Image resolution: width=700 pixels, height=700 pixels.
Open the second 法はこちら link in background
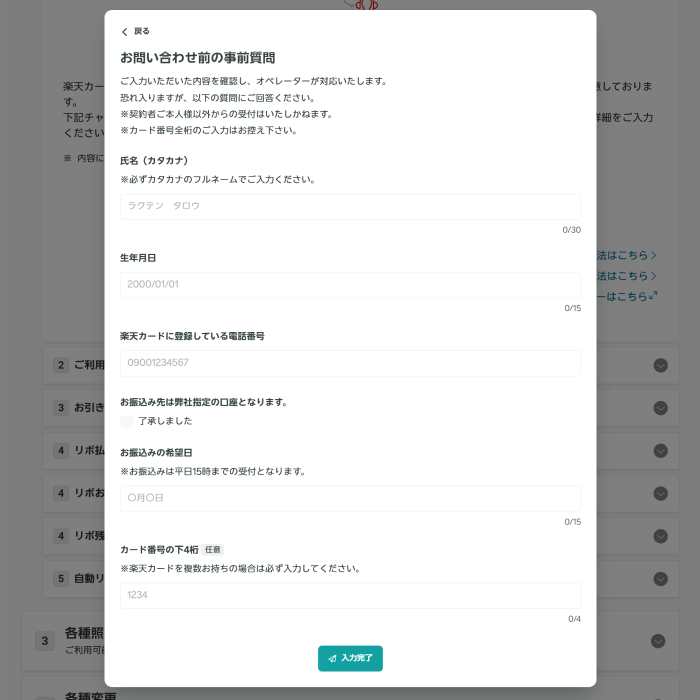point(626,276)
